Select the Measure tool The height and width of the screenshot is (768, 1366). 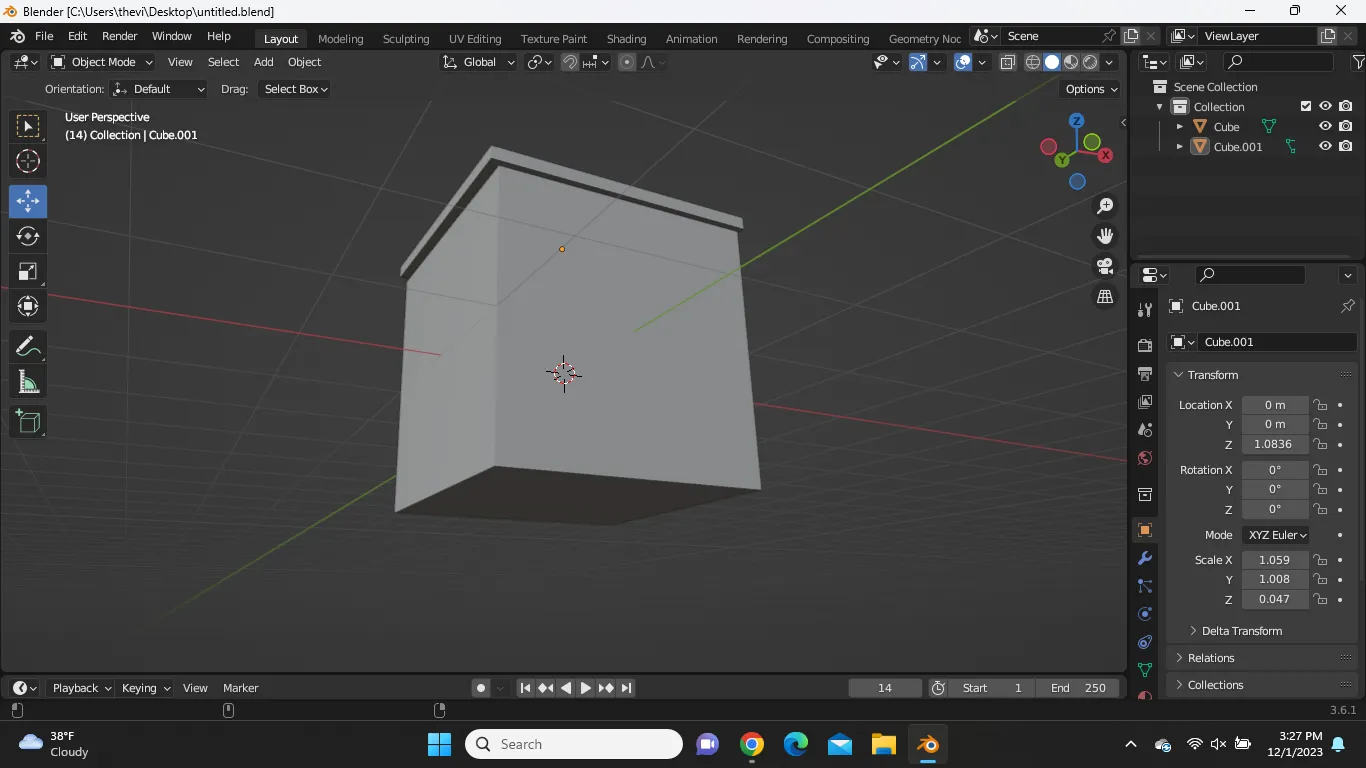pyautogui.click(x=28, y=383)
